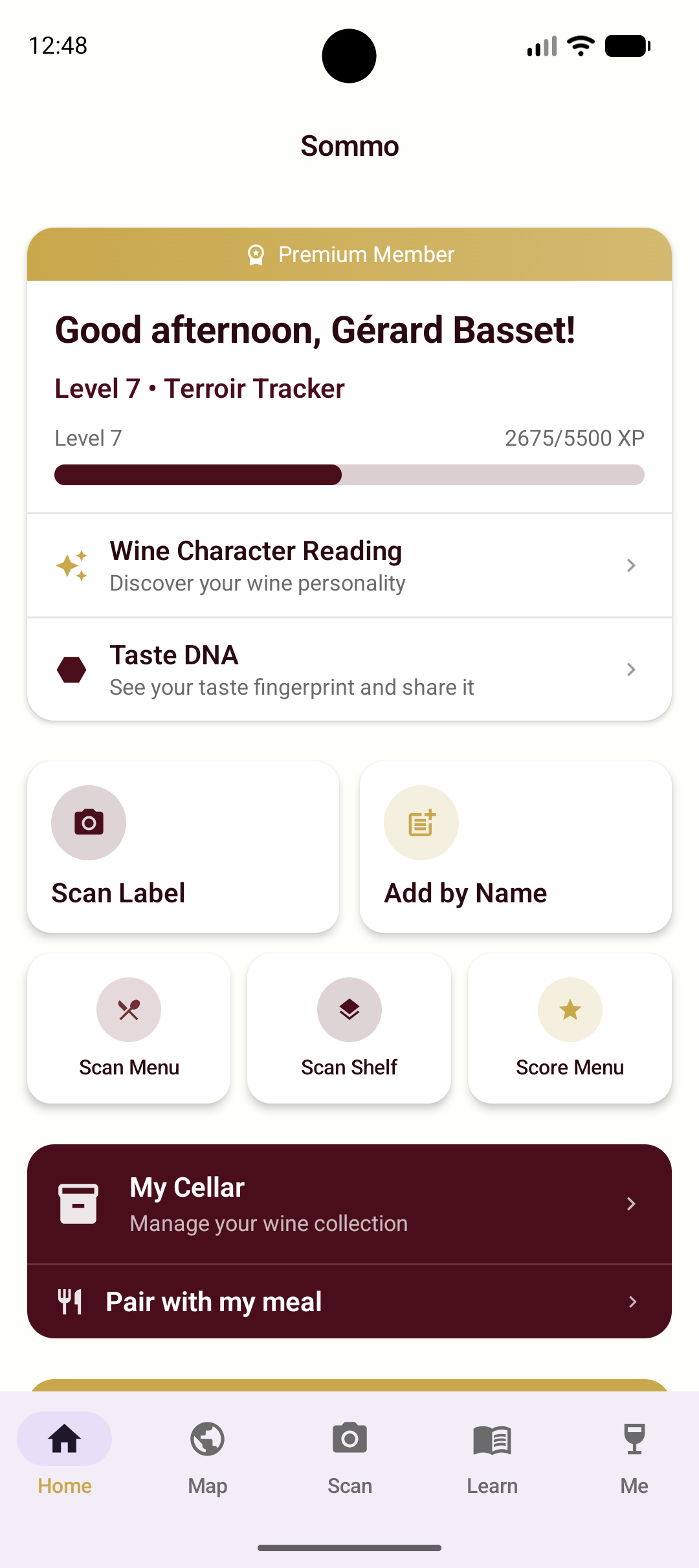699x1568 pixels.
Task: Tap the Level 7 XP progress bar
Action: [349, 475]
